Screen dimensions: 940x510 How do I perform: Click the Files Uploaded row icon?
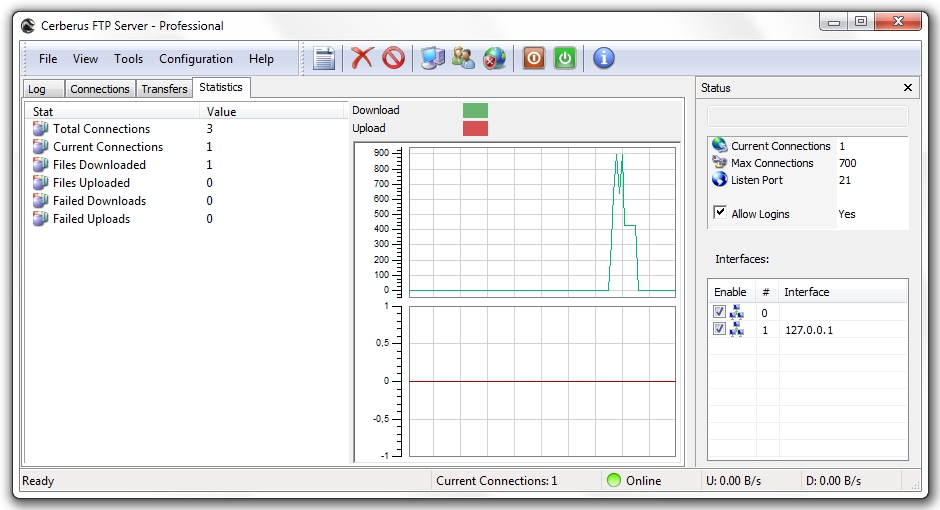(x=40, y=182)
